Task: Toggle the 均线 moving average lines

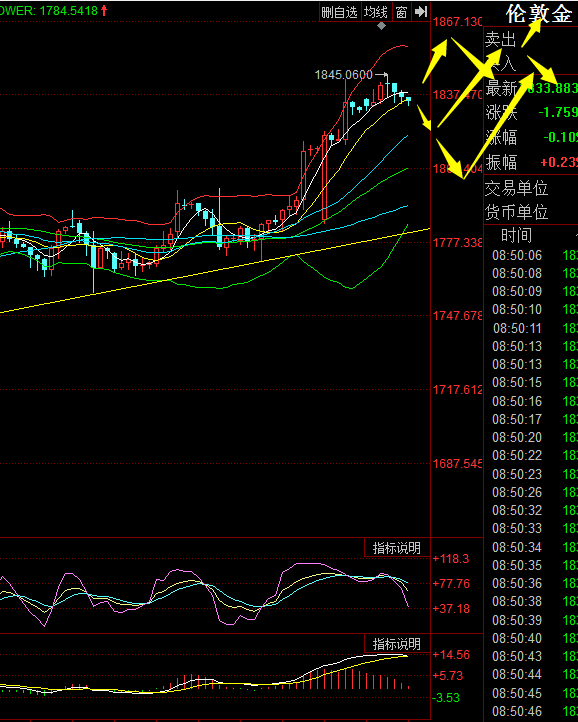Action: click(375, 12)
